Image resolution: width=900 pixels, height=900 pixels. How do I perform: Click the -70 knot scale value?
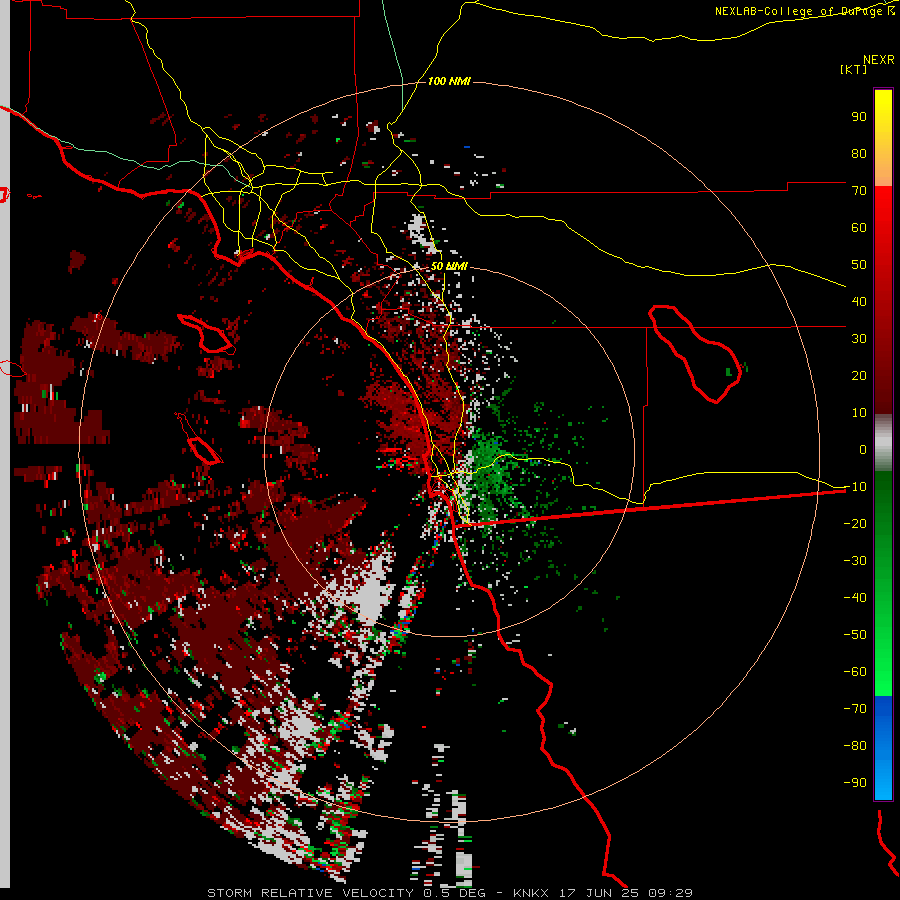(855, 709)
